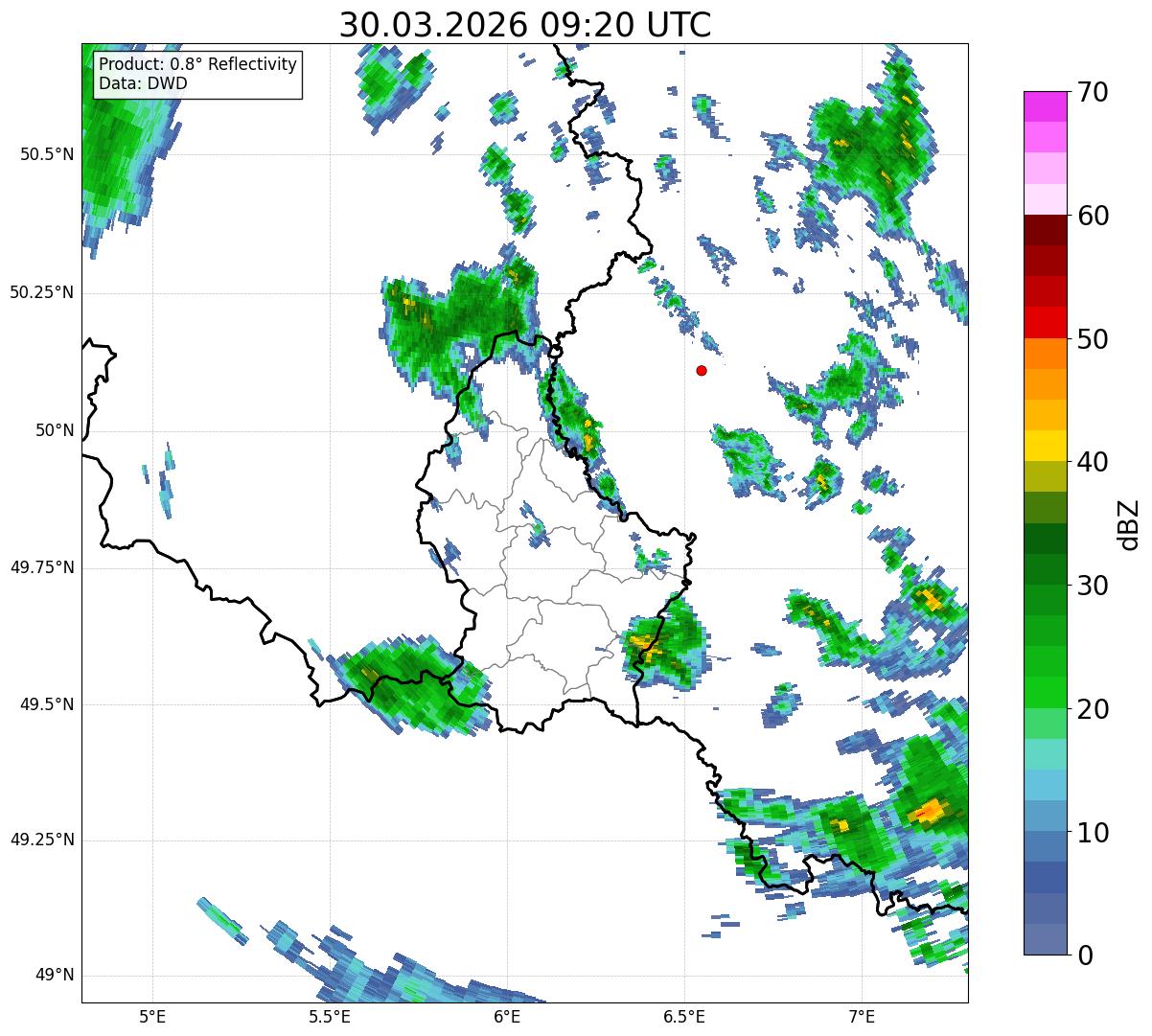Click the latitude label 50°N
The width and height of the screenshot is (1152, 1036).
(55, 430)
